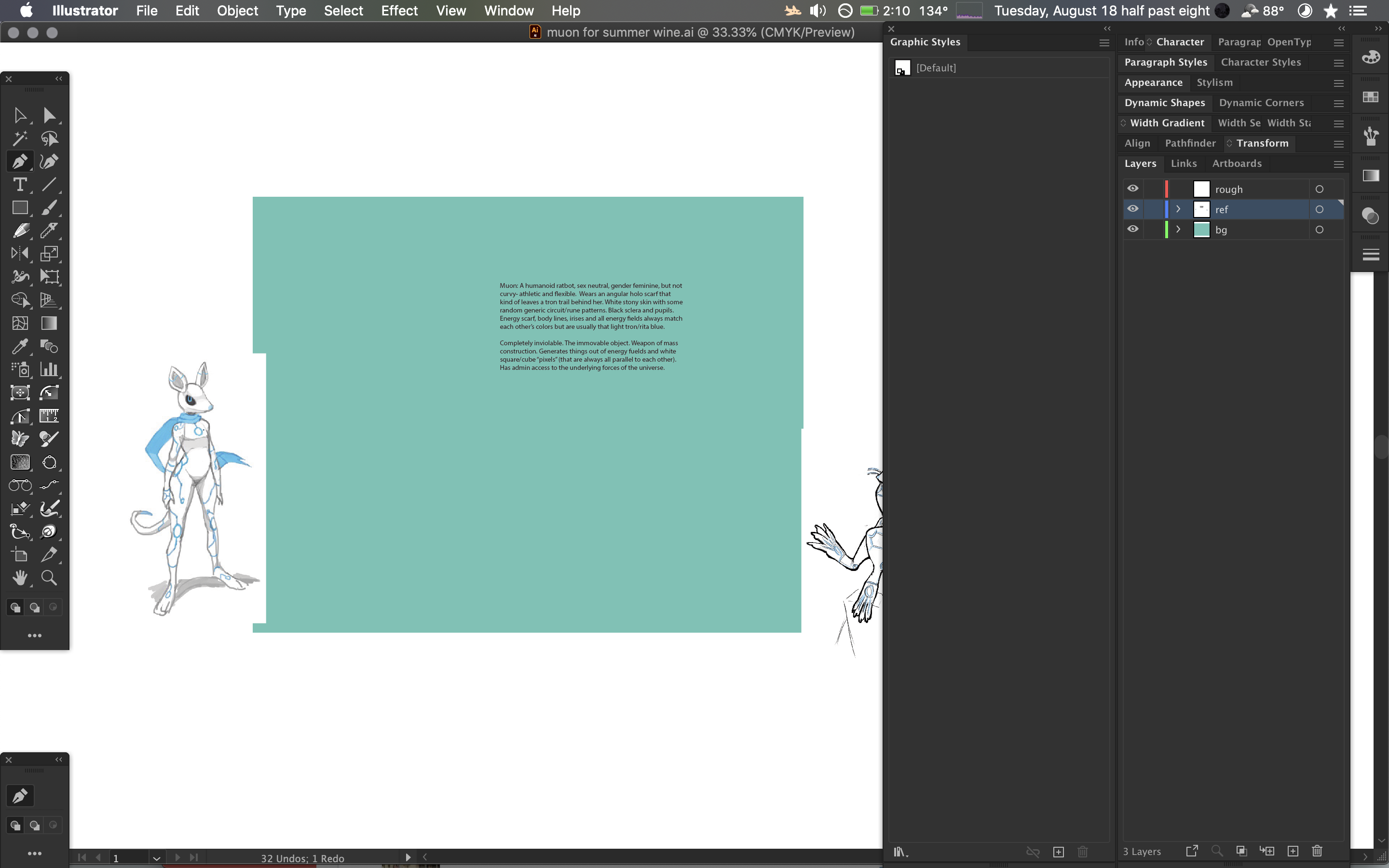The width and height of the screenshot is (1389, 868).
Task: Select the Eyedropper tool
Action: point(20,346)
